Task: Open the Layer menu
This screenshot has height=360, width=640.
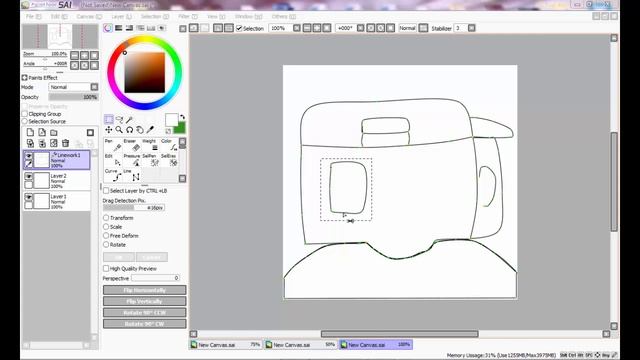Action: pyautogui.click(x=122, y=16)
